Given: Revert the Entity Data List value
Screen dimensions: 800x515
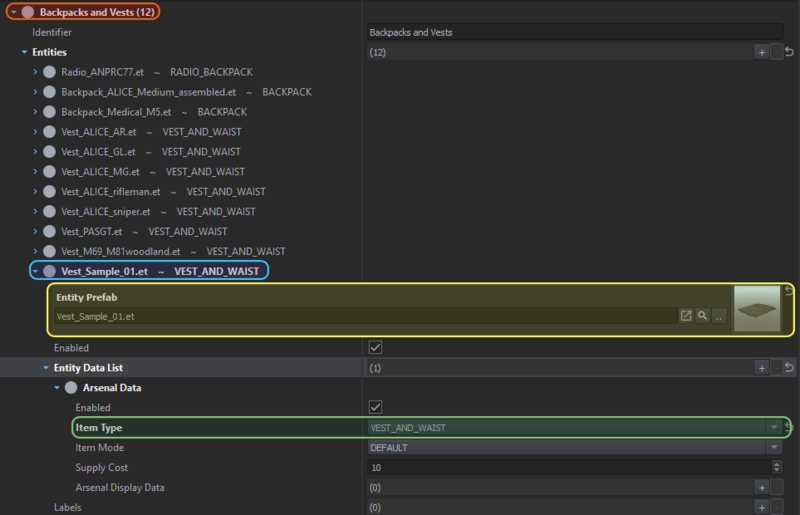Looking at the screenshot, I should pos(789,368).
